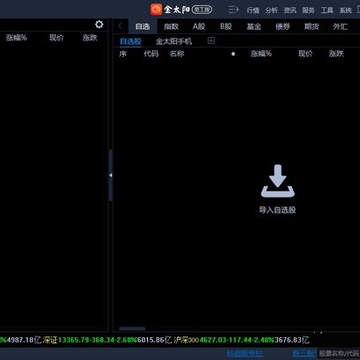The height and width of the screenshot is (360, 360).
Task: Click the 深证 index label in ticker
Action: [x=50, y=340]
